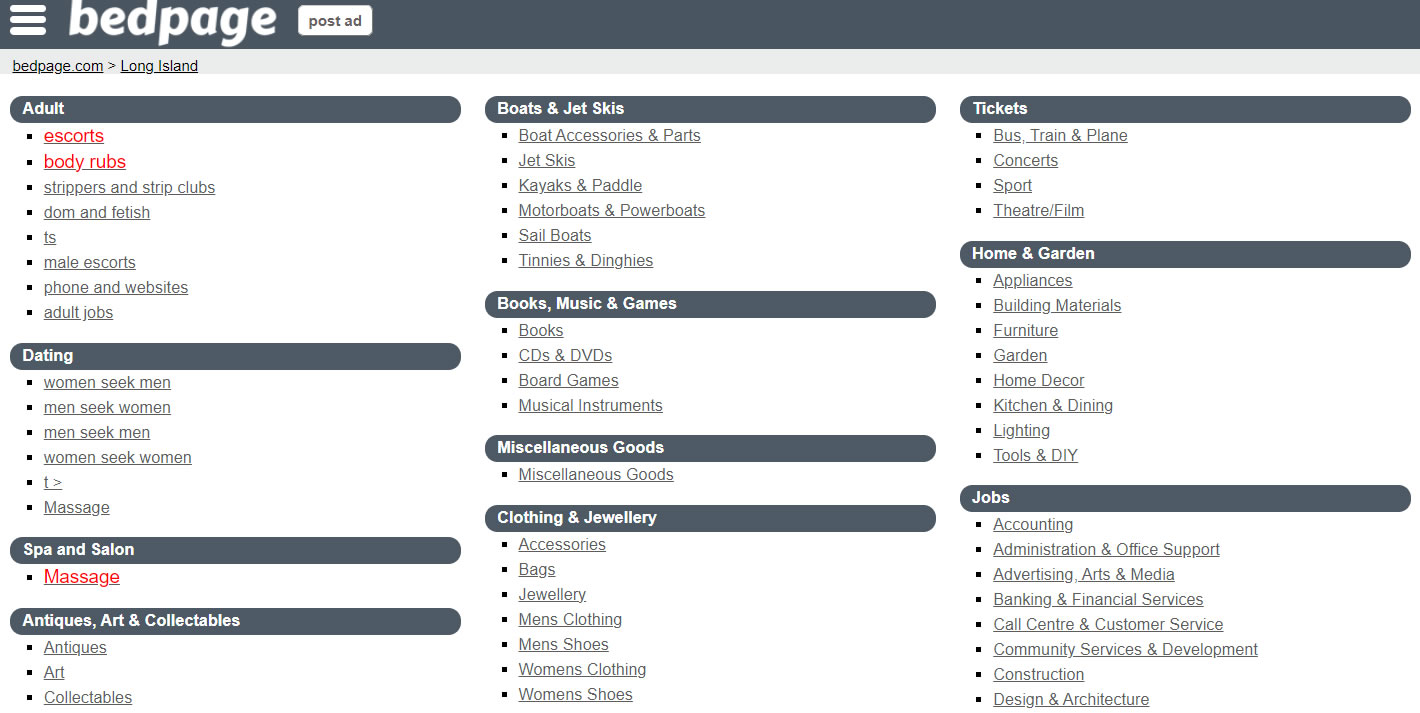Screen dimensions: 1420x713
Task: Open Concerts tickets link
Action: pos(1025,160)
